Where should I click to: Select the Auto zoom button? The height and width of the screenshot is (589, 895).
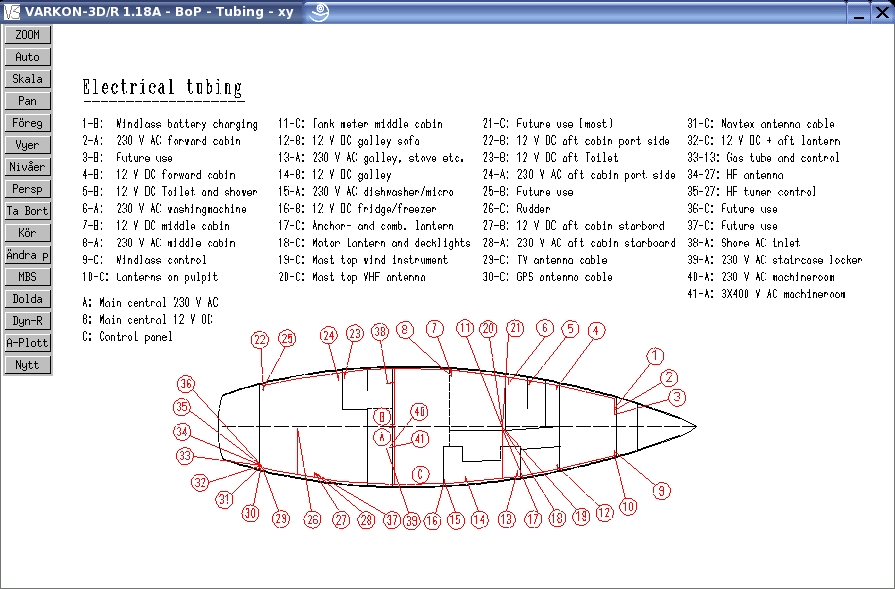pyautogui.click(x=27, y=57)
